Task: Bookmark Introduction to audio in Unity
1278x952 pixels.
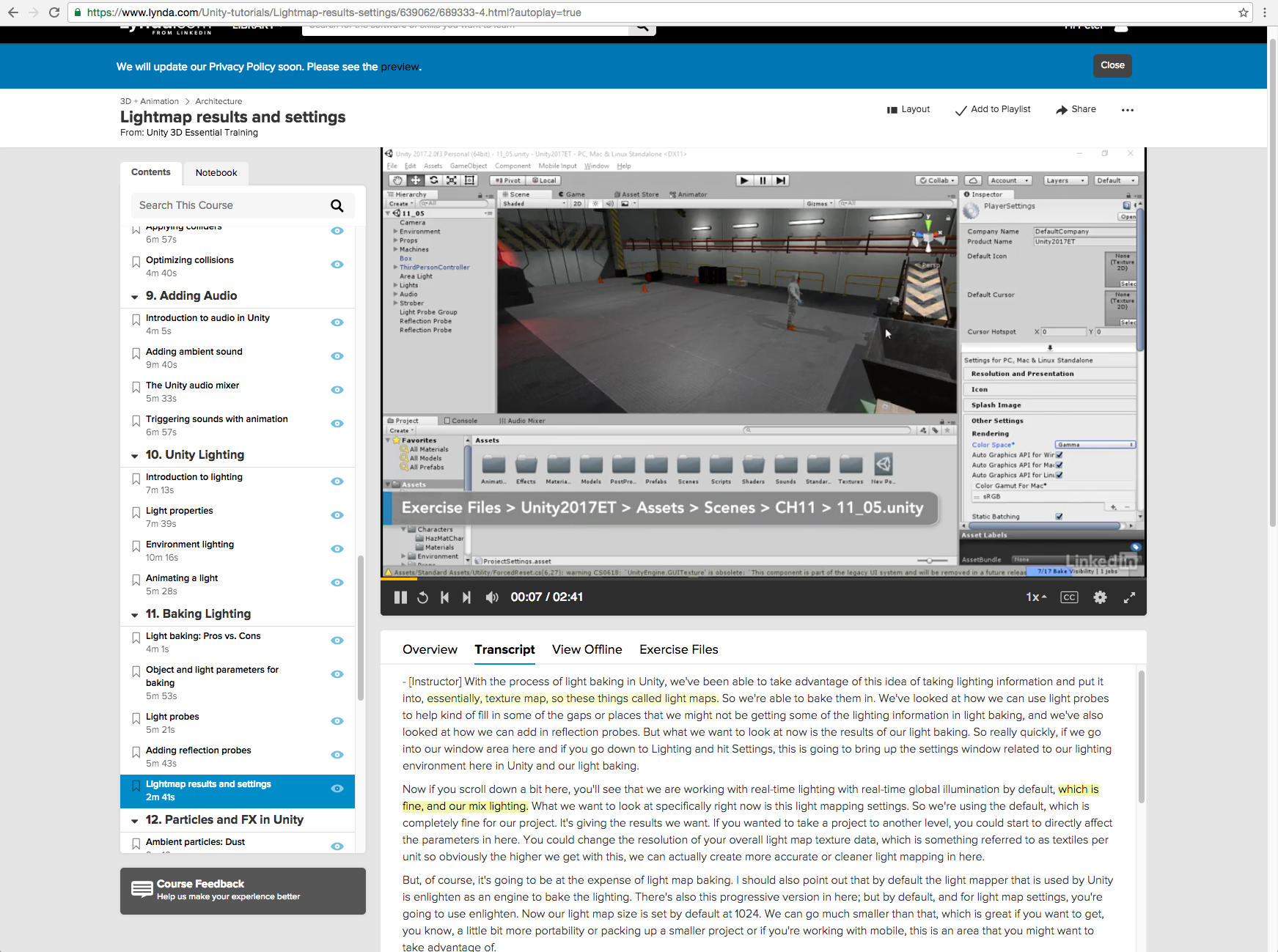Action: pos(136,320)
